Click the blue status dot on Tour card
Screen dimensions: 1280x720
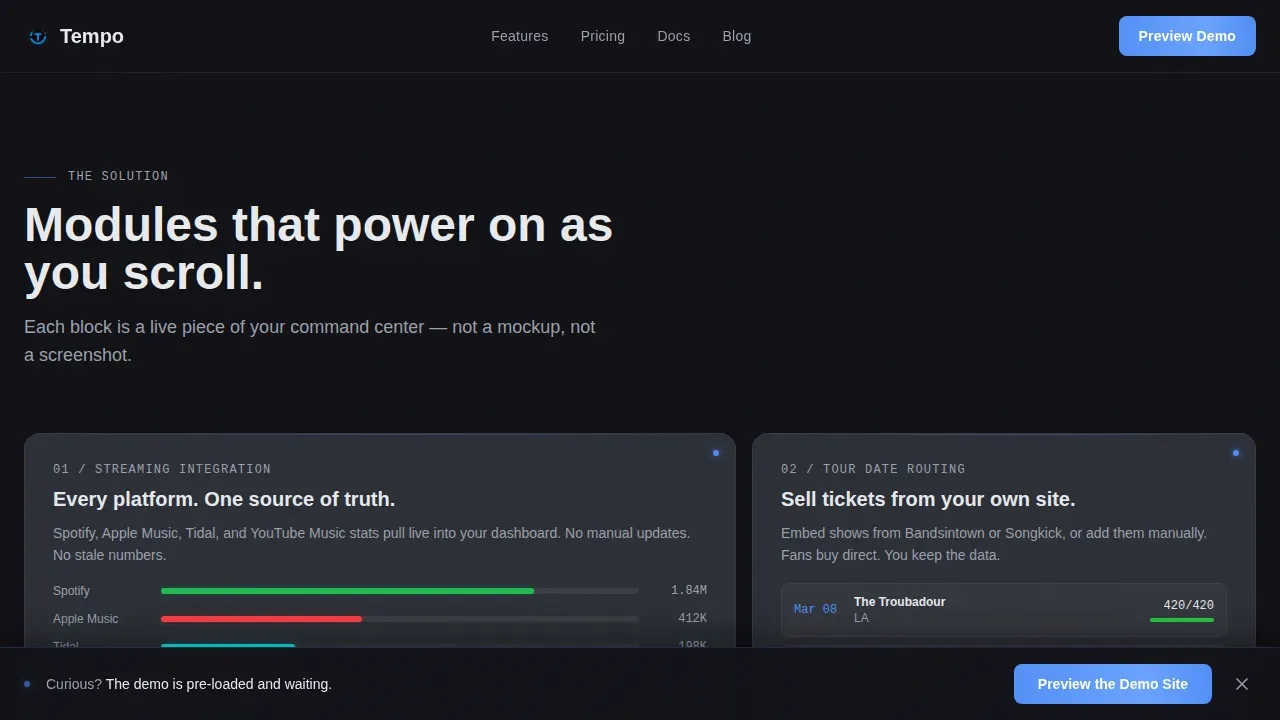[x=1236, y=453]
